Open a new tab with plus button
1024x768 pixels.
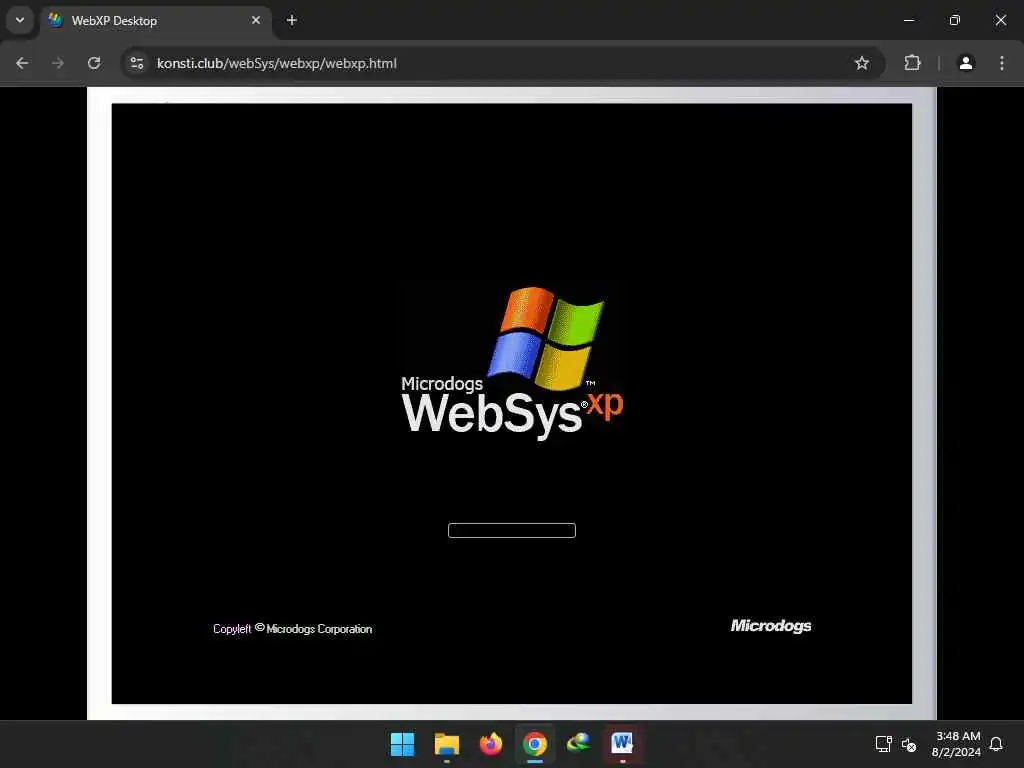[292, 20]
